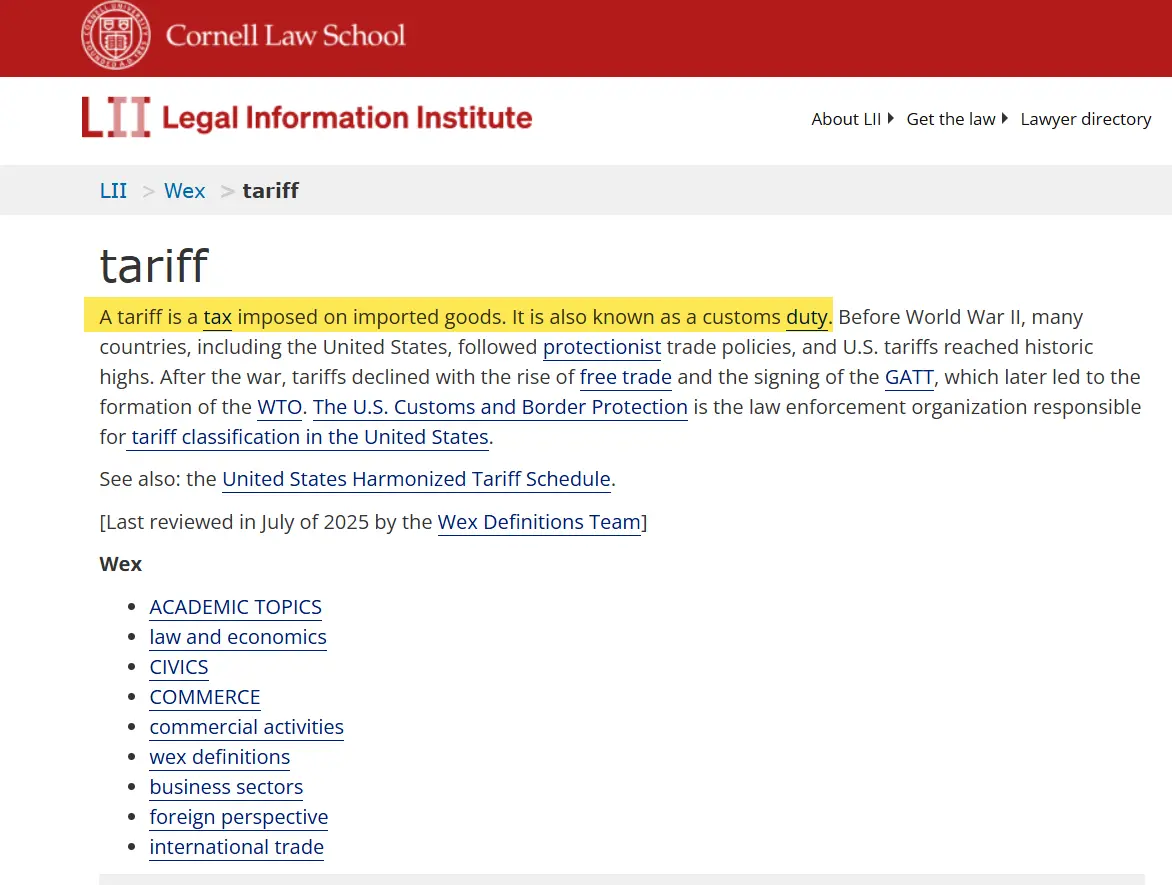1172x885 pixels.
Task: Select the commercial activities link
Action: [247, 727]
